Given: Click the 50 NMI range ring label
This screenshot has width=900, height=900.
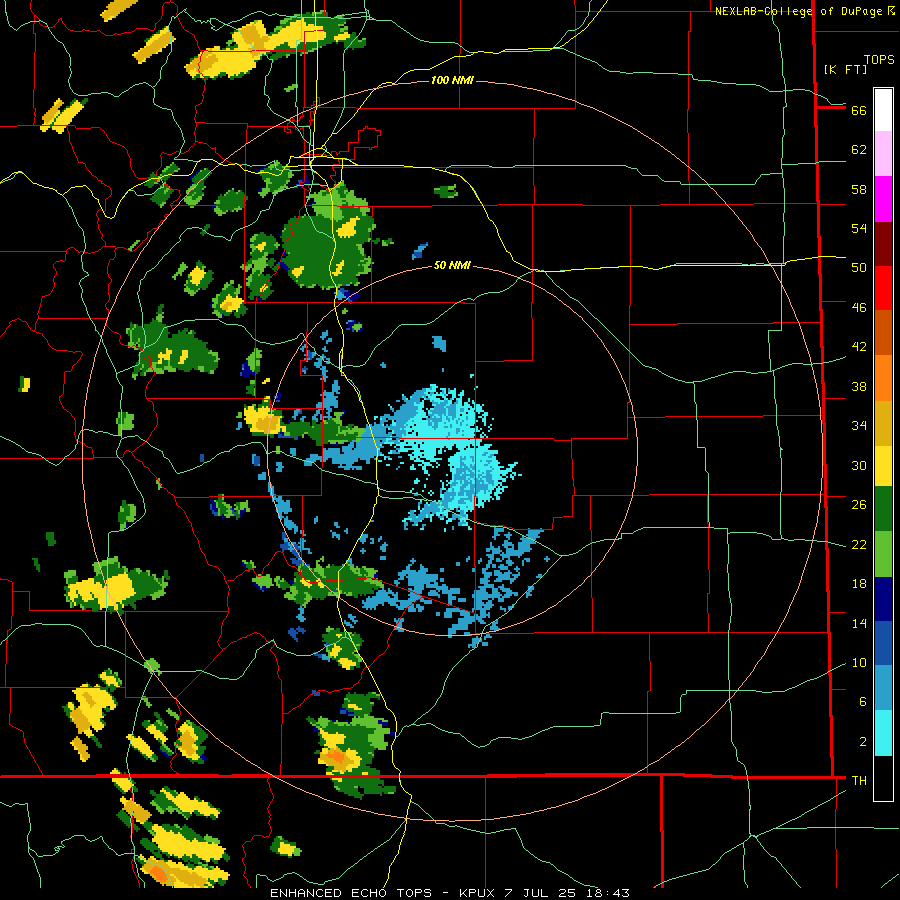Looking at the screenshot, I should [x=452, y=265].
